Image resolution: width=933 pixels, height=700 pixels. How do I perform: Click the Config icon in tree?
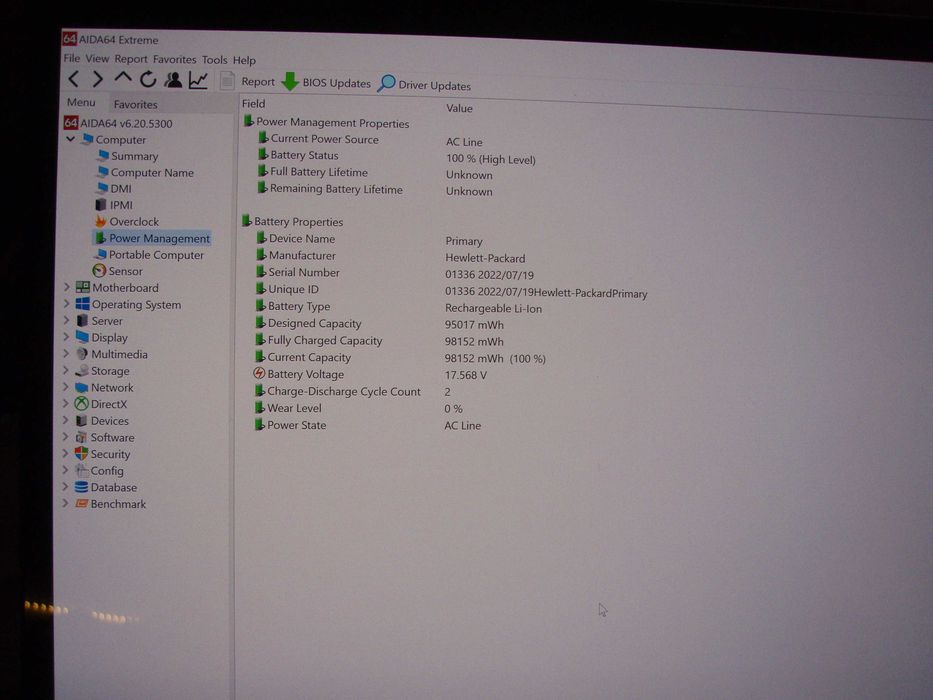(81, 470)
